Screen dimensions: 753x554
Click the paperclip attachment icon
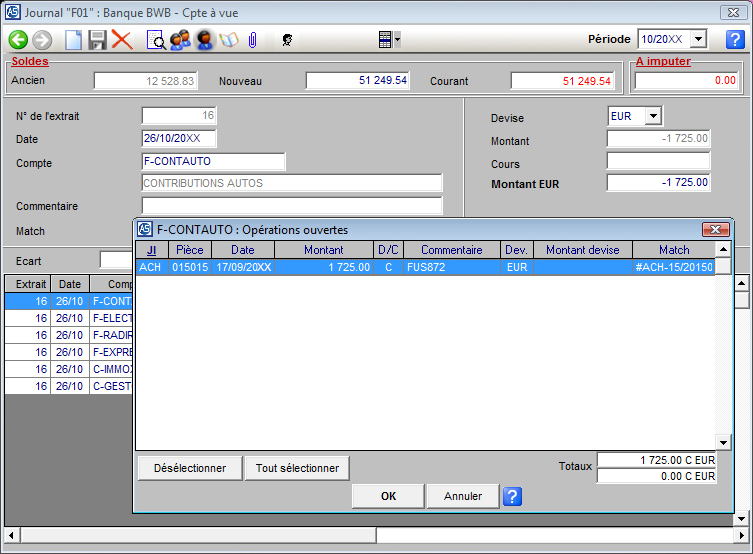[252, 40]
